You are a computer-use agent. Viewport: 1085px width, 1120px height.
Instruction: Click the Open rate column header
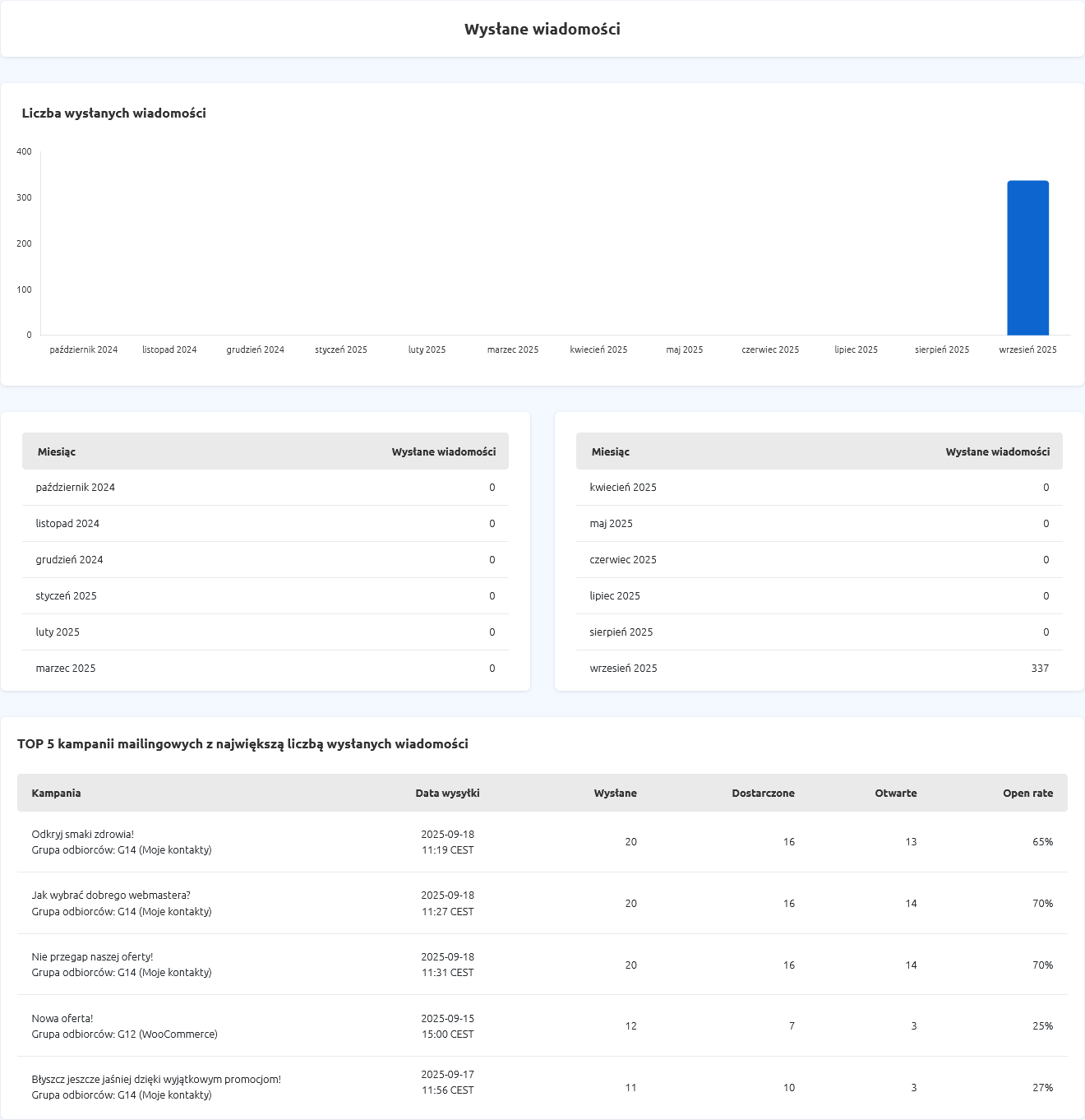[x=1027, y=794]
